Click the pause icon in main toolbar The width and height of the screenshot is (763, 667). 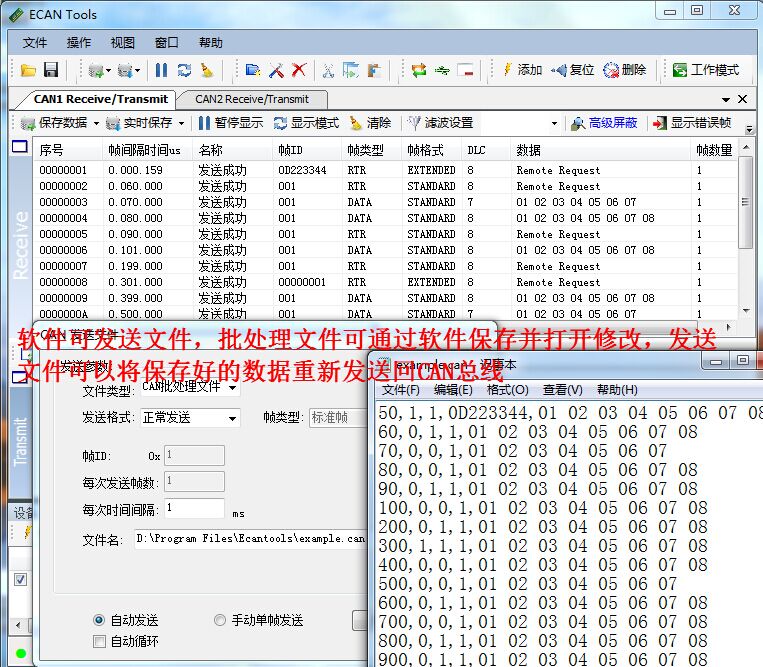coord(161,70)
